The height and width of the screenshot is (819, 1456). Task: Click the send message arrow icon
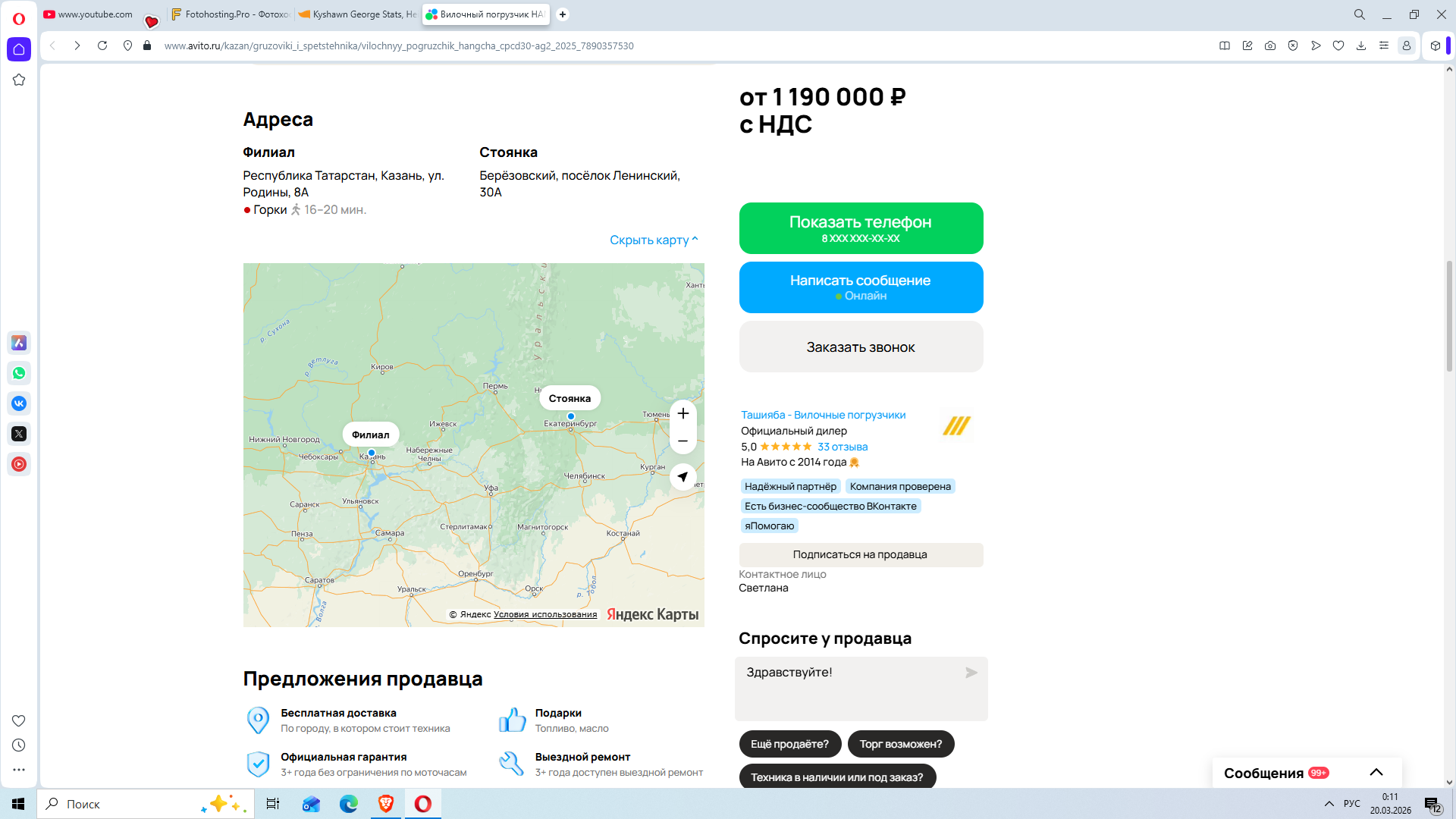971,673
